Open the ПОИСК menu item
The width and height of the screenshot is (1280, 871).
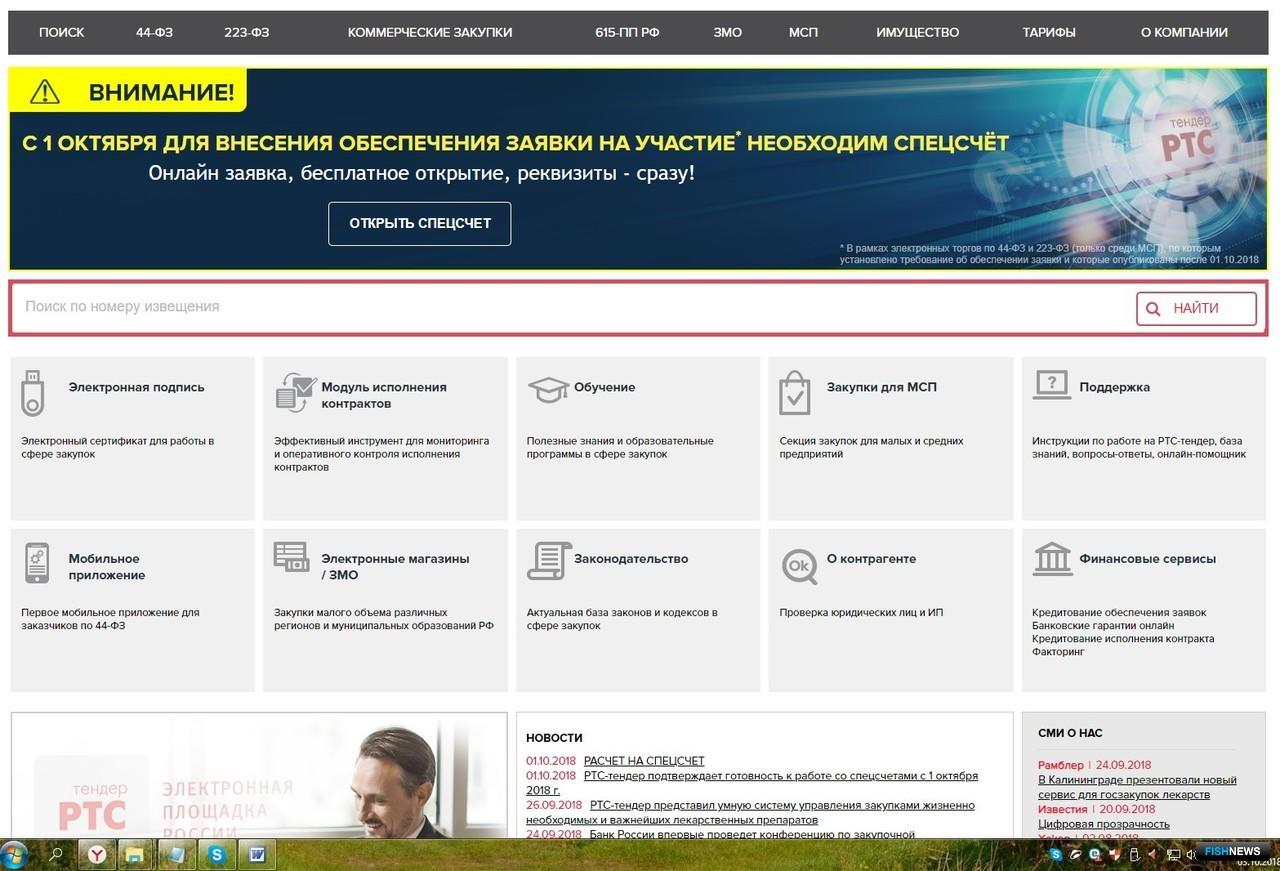pos(62,32)
